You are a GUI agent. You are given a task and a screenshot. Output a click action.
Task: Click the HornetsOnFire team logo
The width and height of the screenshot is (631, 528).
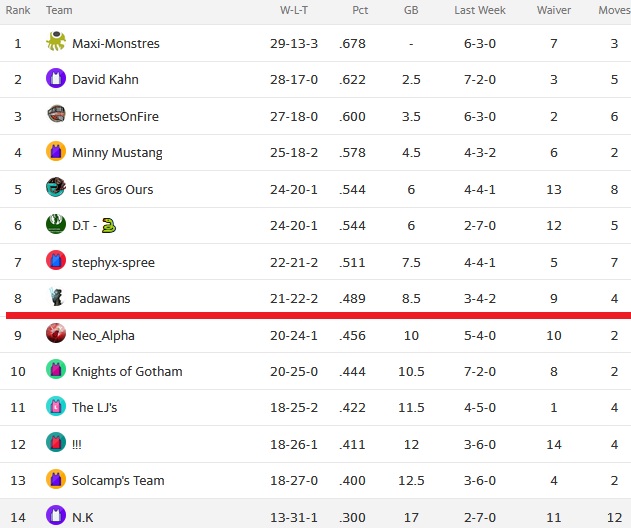pyautogui.click(x=56, y=114)
